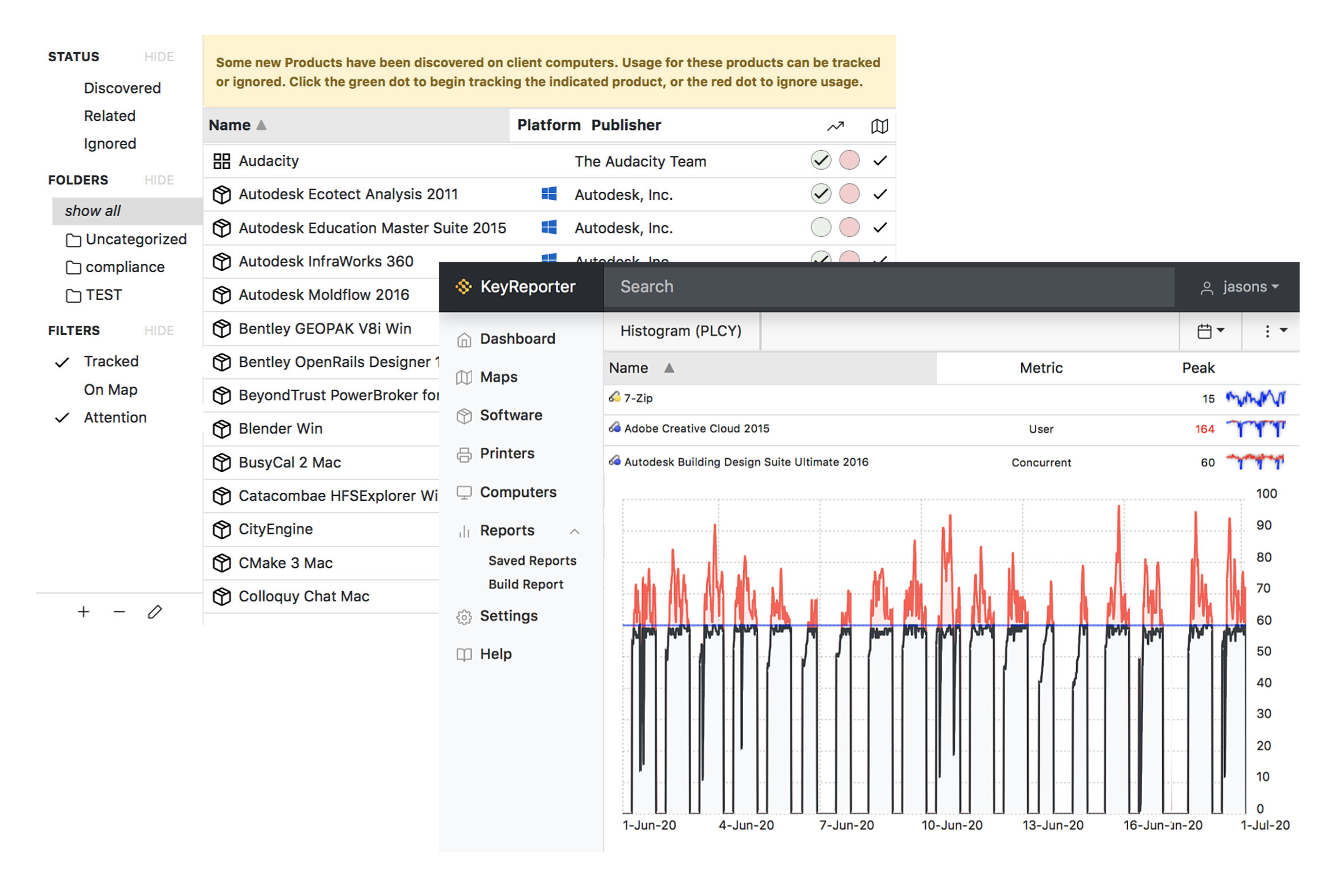Click the red ignore dot for Autodesk Education Master Suite

click(848, 227)
